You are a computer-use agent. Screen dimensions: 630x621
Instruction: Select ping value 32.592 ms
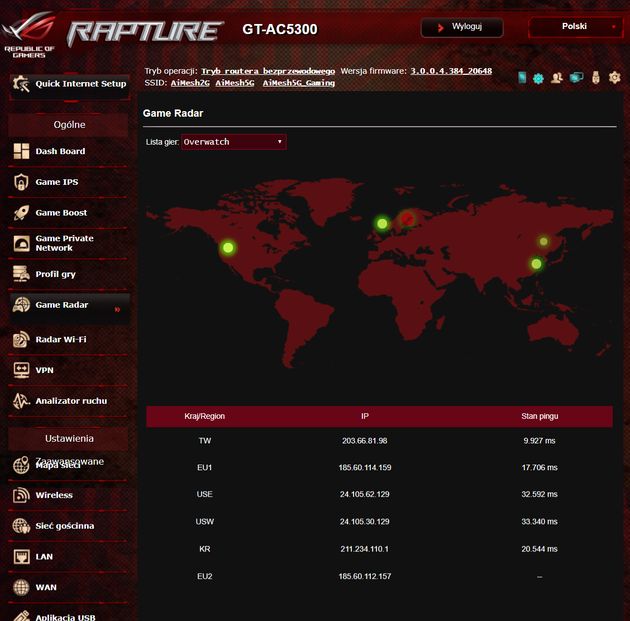pyautogui.click(x=539, y=494)
